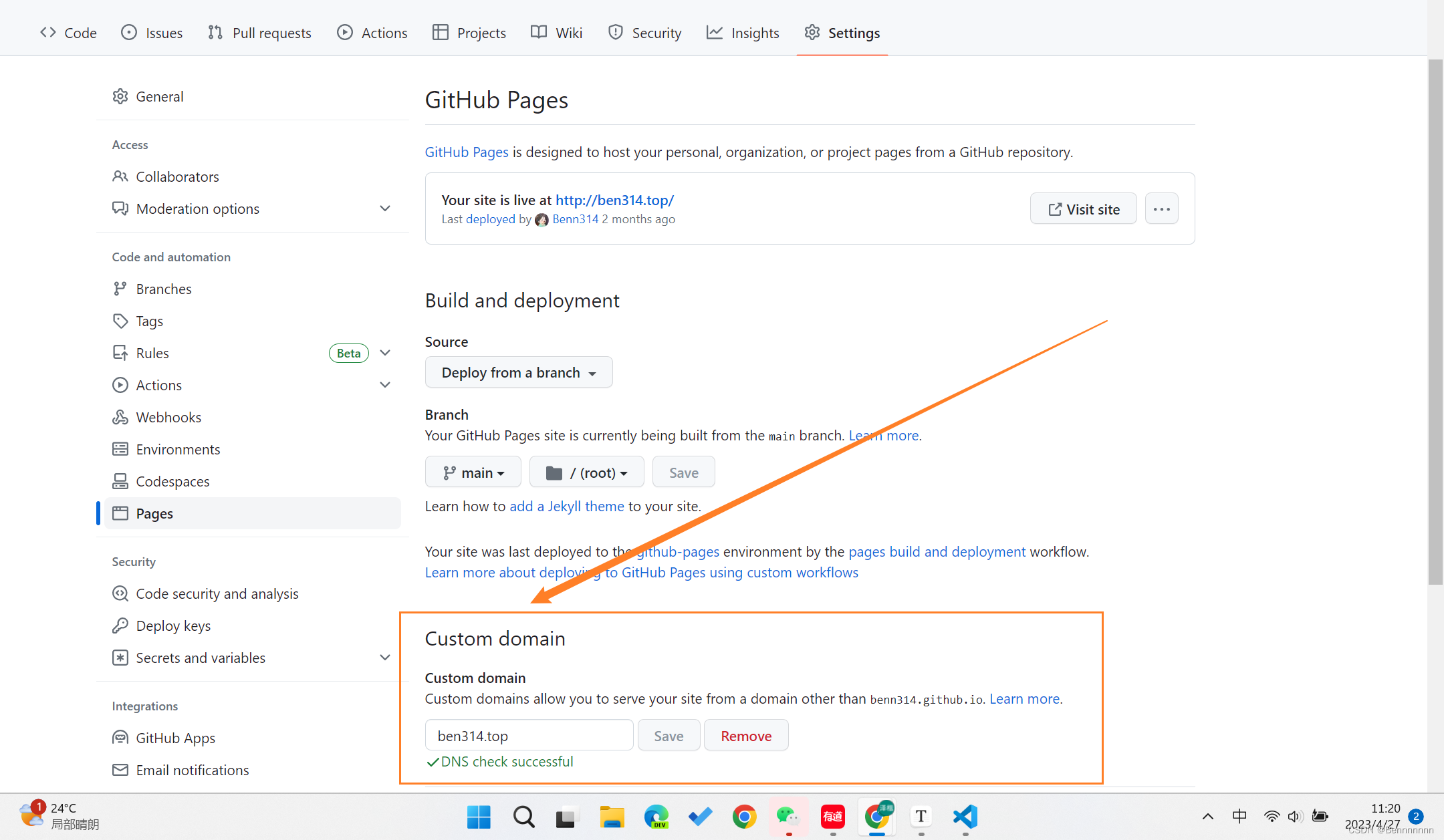
Task: Open the / (root) folder dropdown
Action: tap(587, 472)
